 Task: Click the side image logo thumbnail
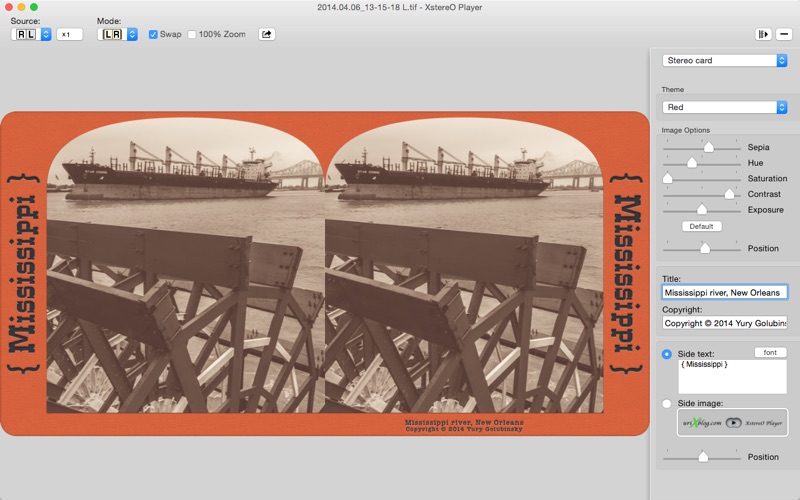tap(732, 422)
